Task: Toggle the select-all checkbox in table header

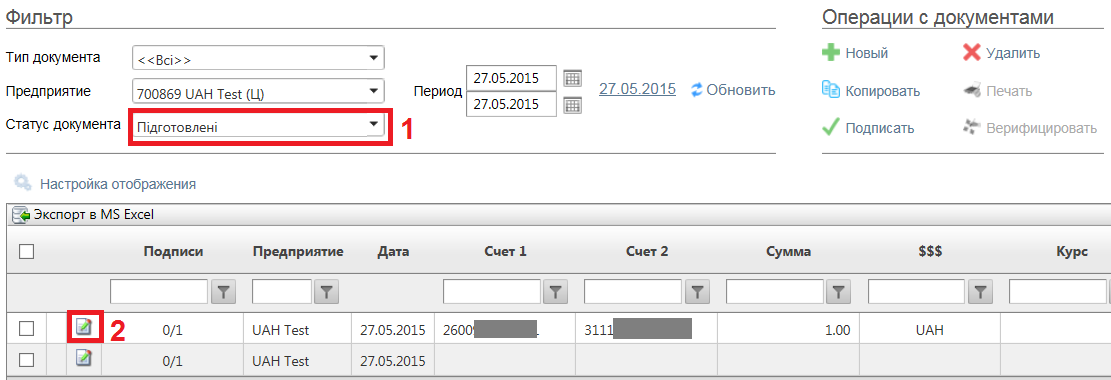Action: pos(27,251)
